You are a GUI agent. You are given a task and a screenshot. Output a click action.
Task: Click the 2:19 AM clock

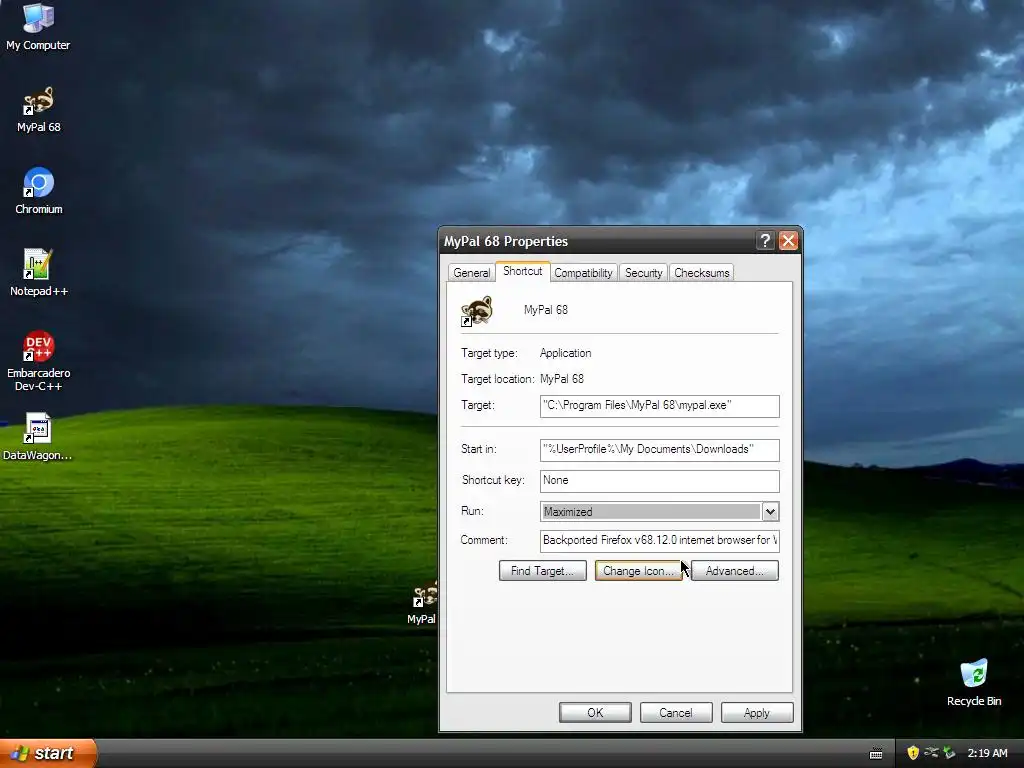point(987,753)
